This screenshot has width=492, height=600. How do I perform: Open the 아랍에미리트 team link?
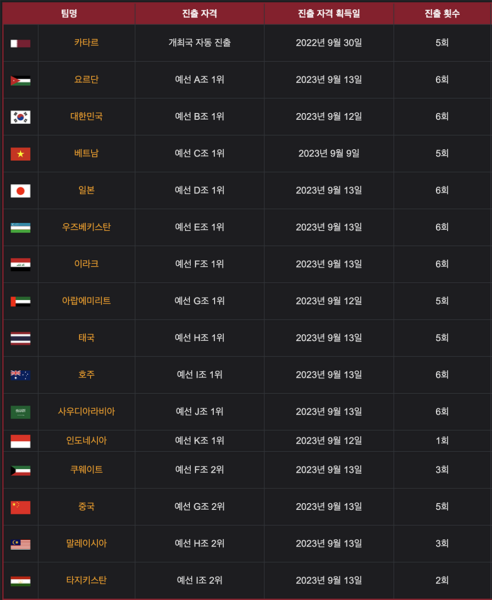(x=86, y=301)
